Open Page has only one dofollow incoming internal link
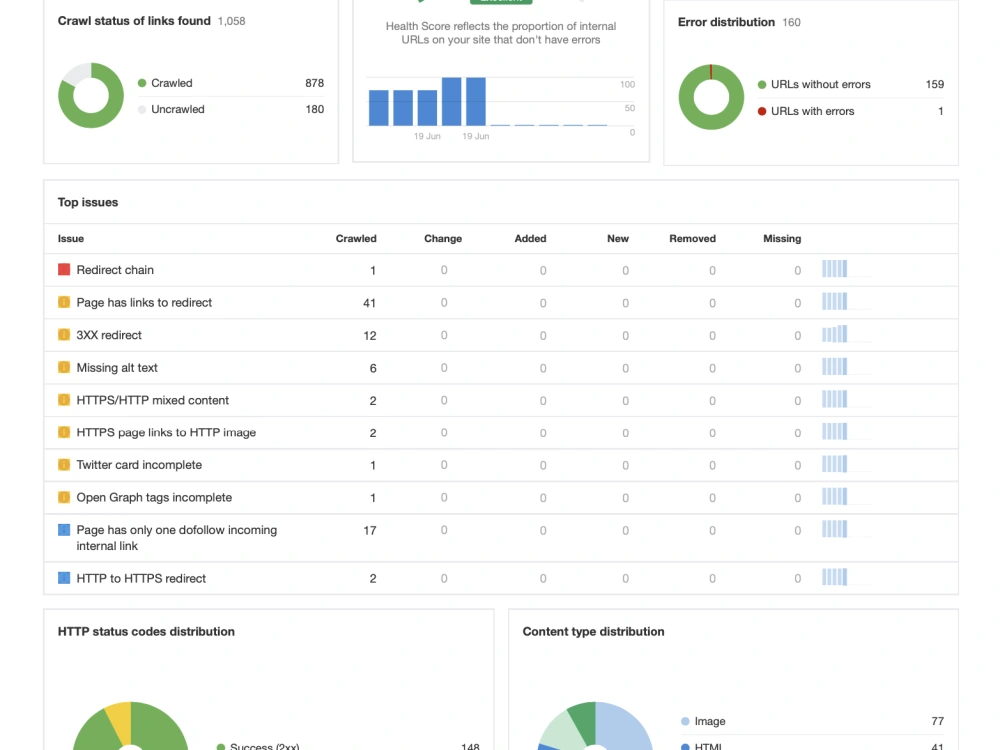The image size is (1000, 750). point(177,538)
